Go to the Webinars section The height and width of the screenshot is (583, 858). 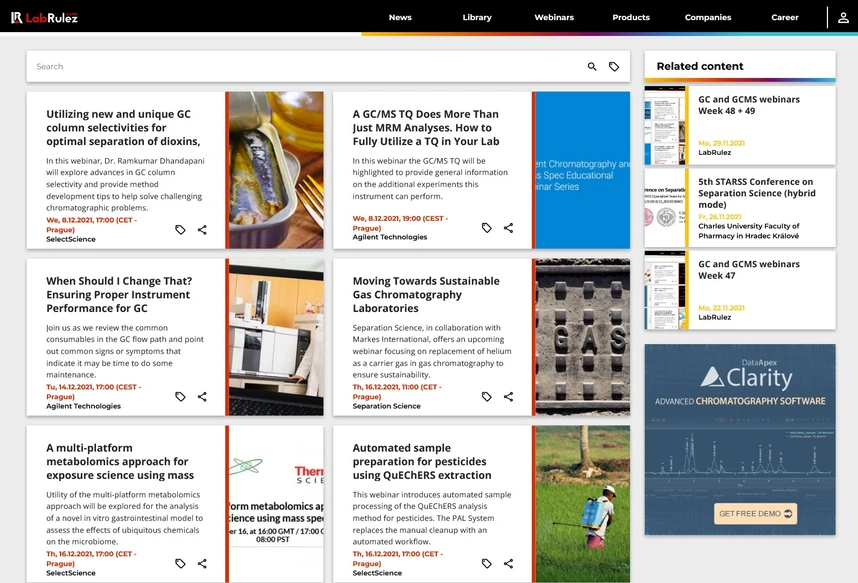click(x=554, y=18)
